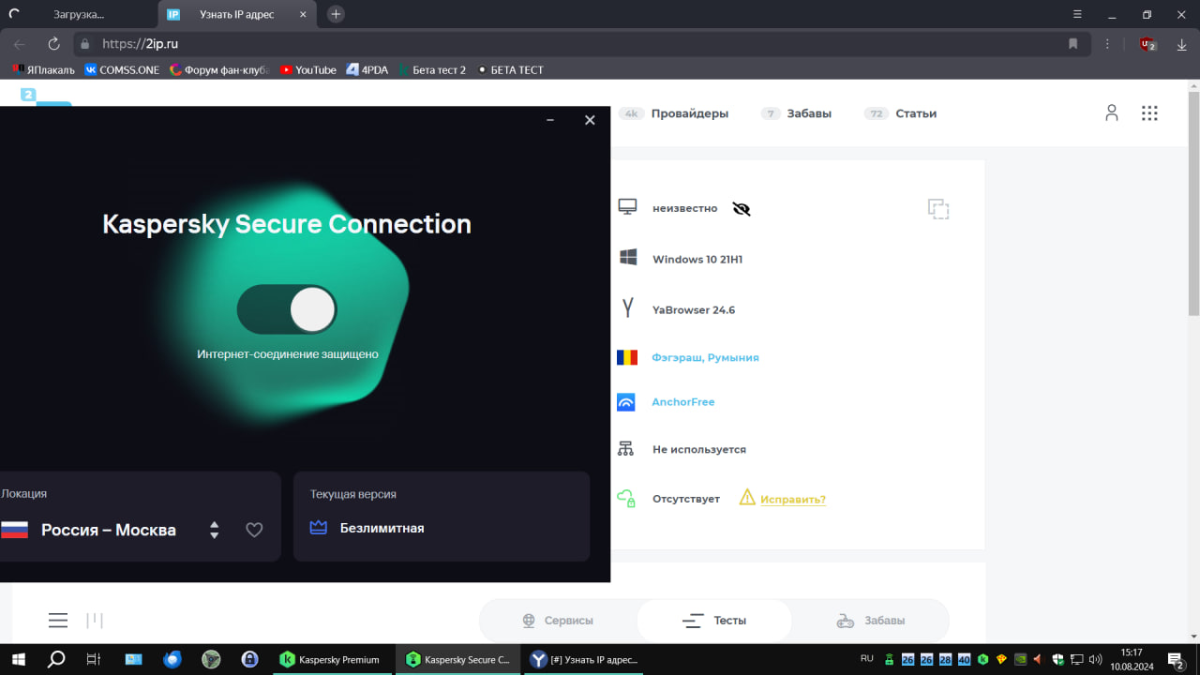The image size is (1200, 675).
Task: Reload the page with the refresh icon
Action: coord(54,44)
